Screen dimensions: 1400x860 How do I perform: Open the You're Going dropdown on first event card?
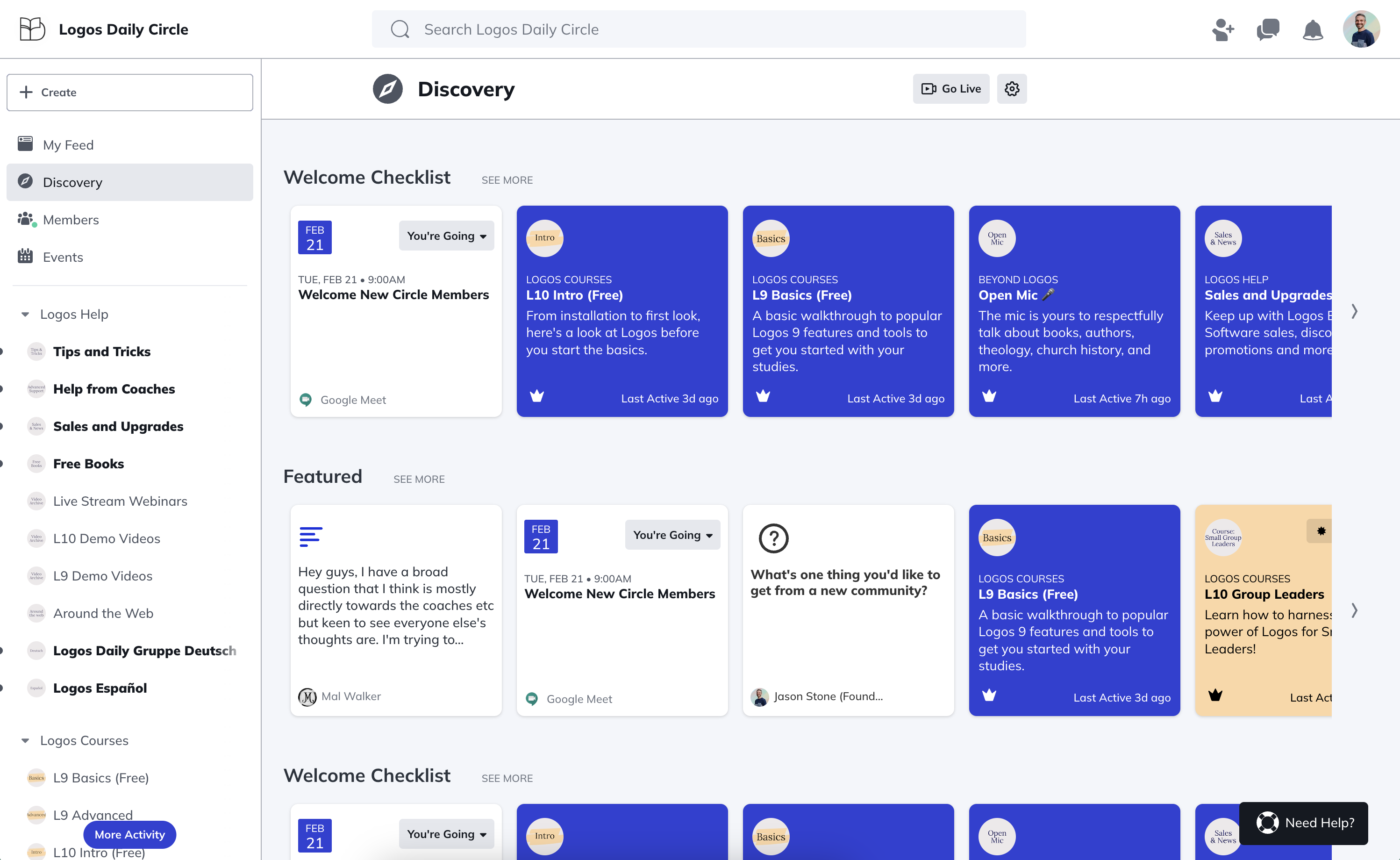click(446, 236)
